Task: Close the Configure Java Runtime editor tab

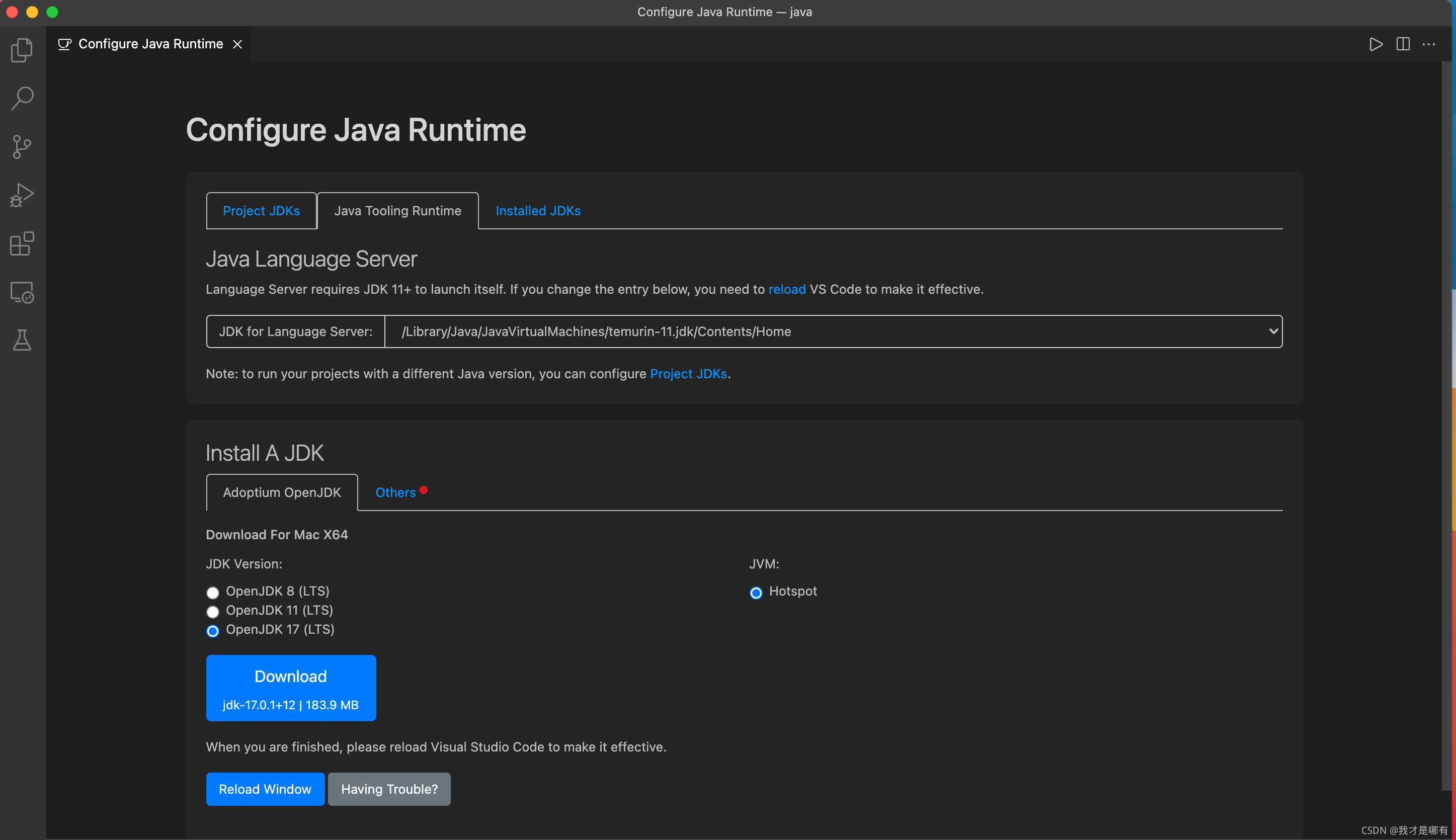Action: click(237, 44)
